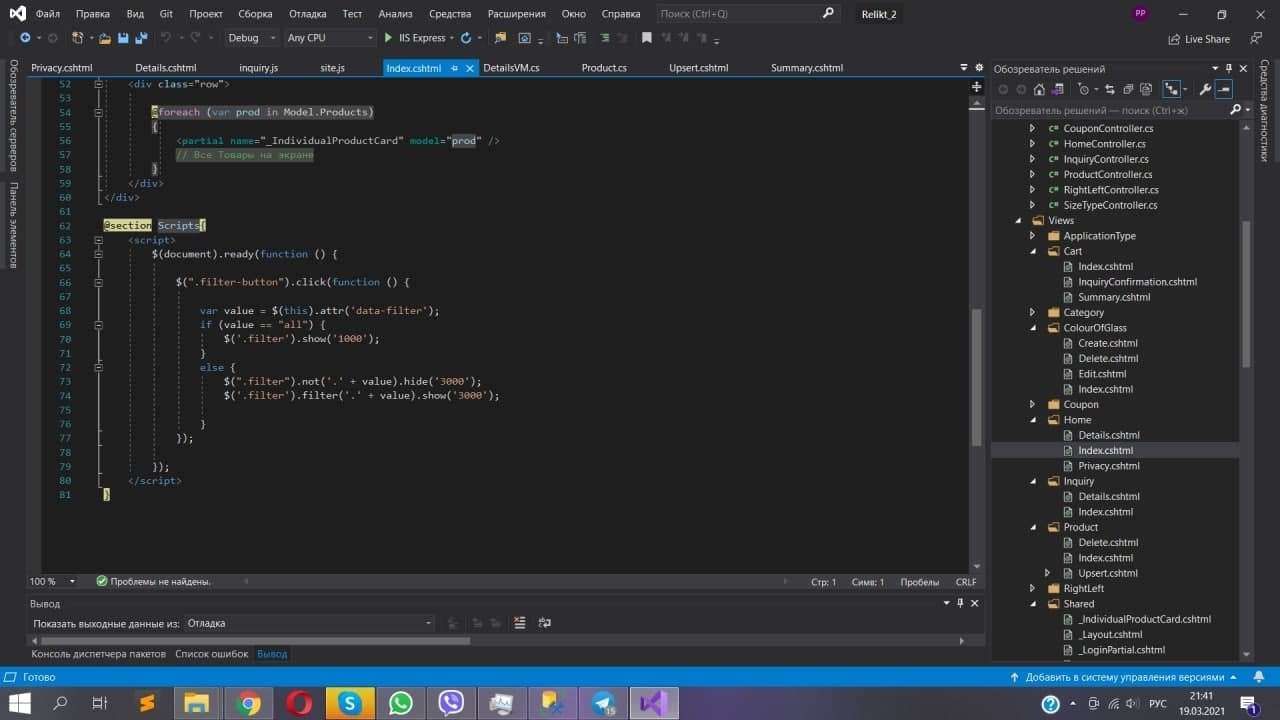1280x720 pixels.
Task: Click the Visual Studio taskbar icon
Action: (654, 703)
